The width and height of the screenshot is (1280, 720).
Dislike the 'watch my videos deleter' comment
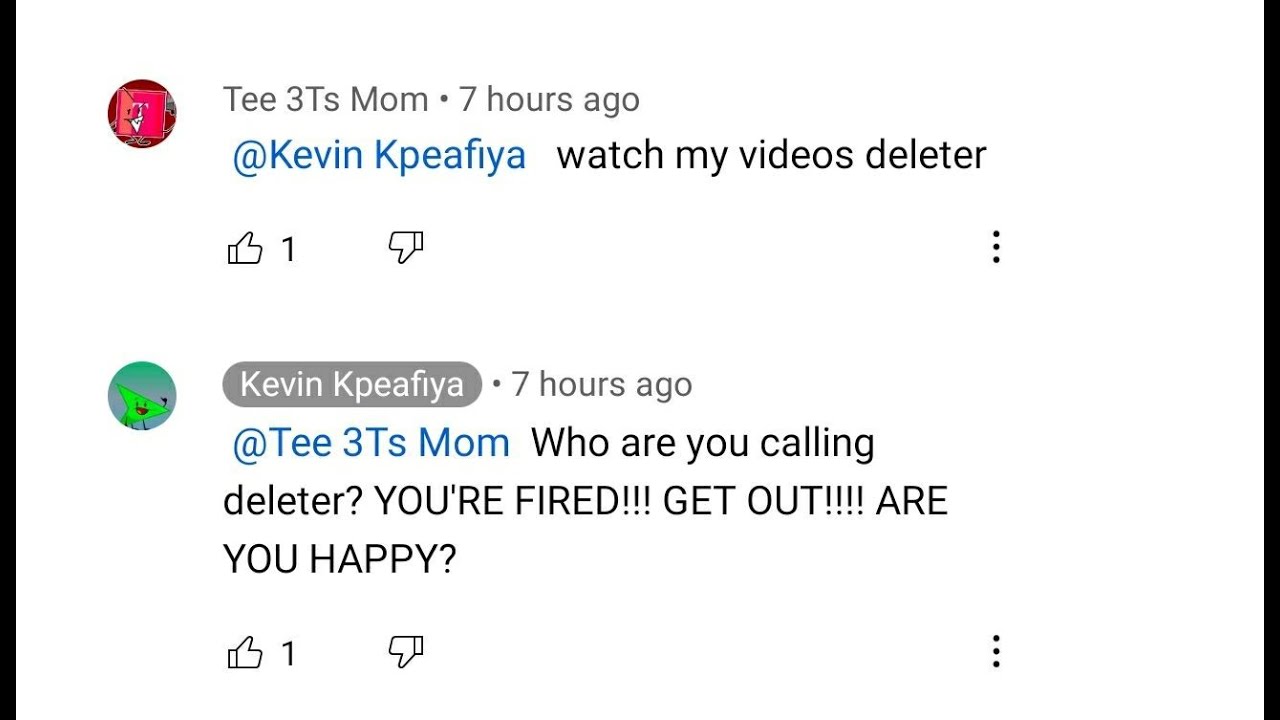[406, 247]
